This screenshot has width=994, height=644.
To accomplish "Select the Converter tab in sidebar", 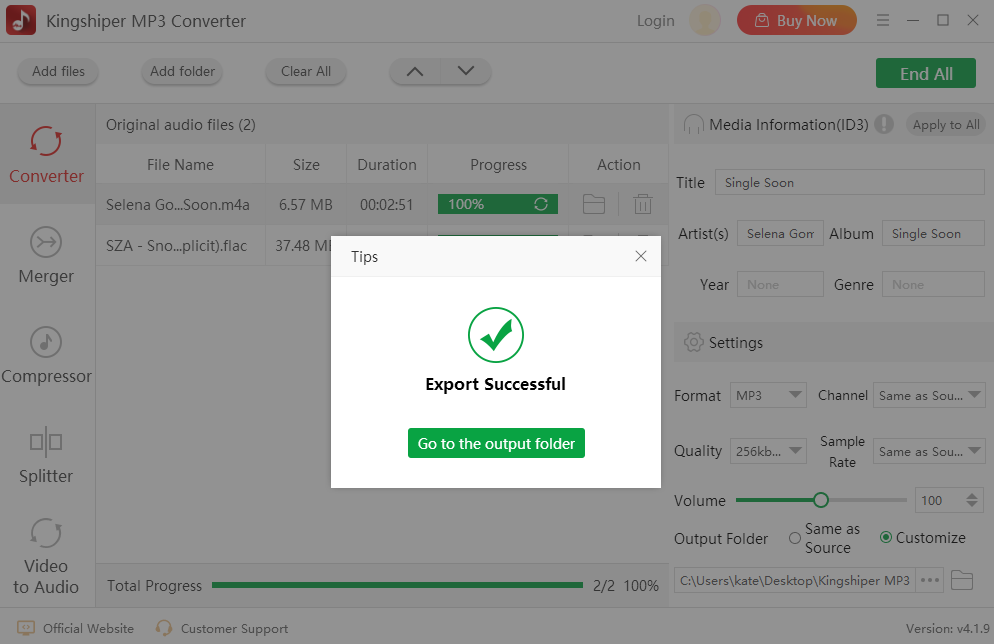I will 46,155.
